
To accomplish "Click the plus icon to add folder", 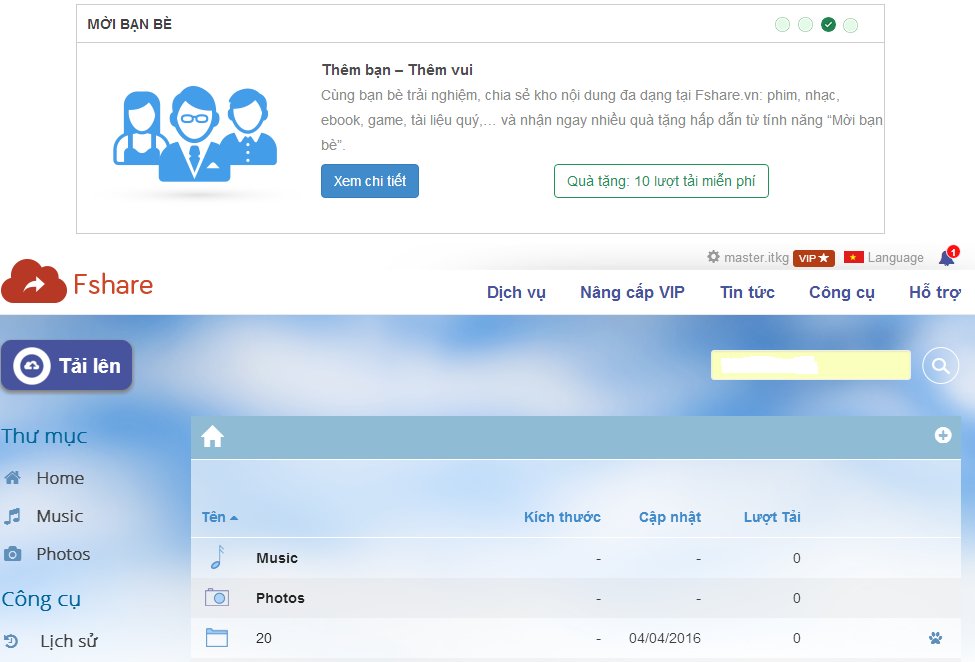I will pos(942,435).
